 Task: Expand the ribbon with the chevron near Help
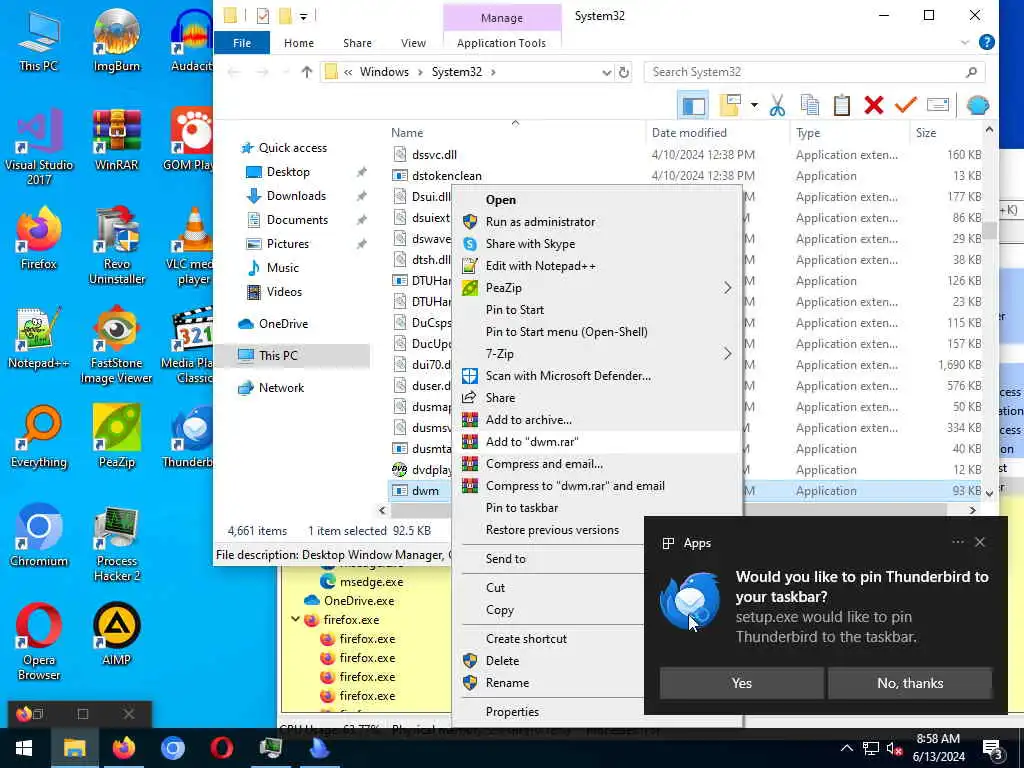pos(965,43)
